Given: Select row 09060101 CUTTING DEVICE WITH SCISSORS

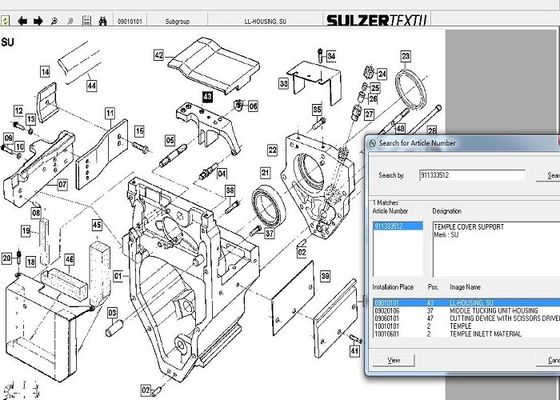Looking at the screenshot, I should coord(466,319).
